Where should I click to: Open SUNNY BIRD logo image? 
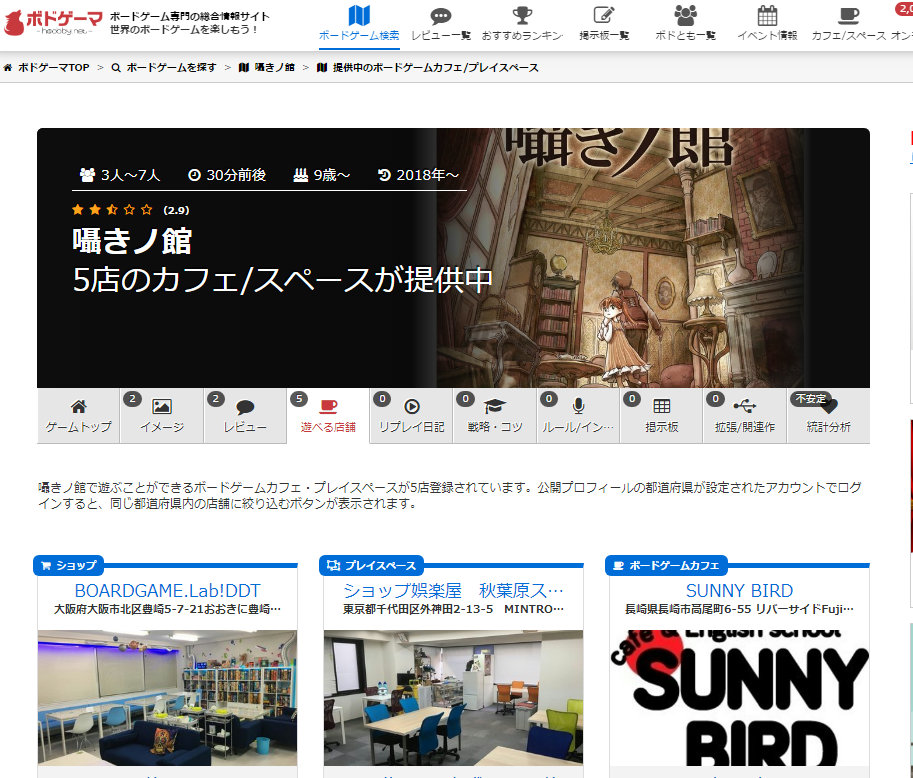point(739,698)
